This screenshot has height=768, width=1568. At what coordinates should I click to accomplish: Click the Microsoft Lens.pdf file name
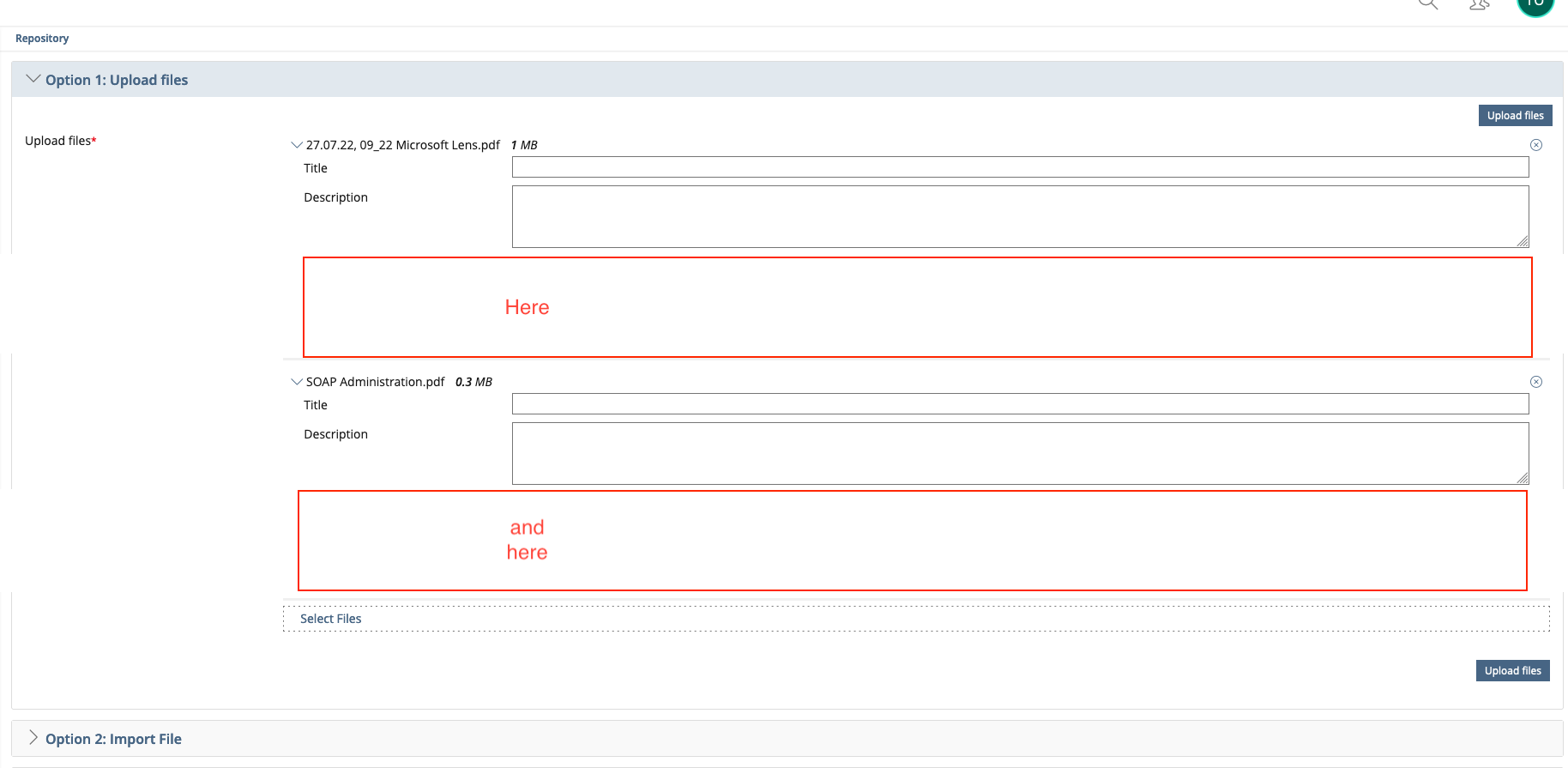point(402,145)
